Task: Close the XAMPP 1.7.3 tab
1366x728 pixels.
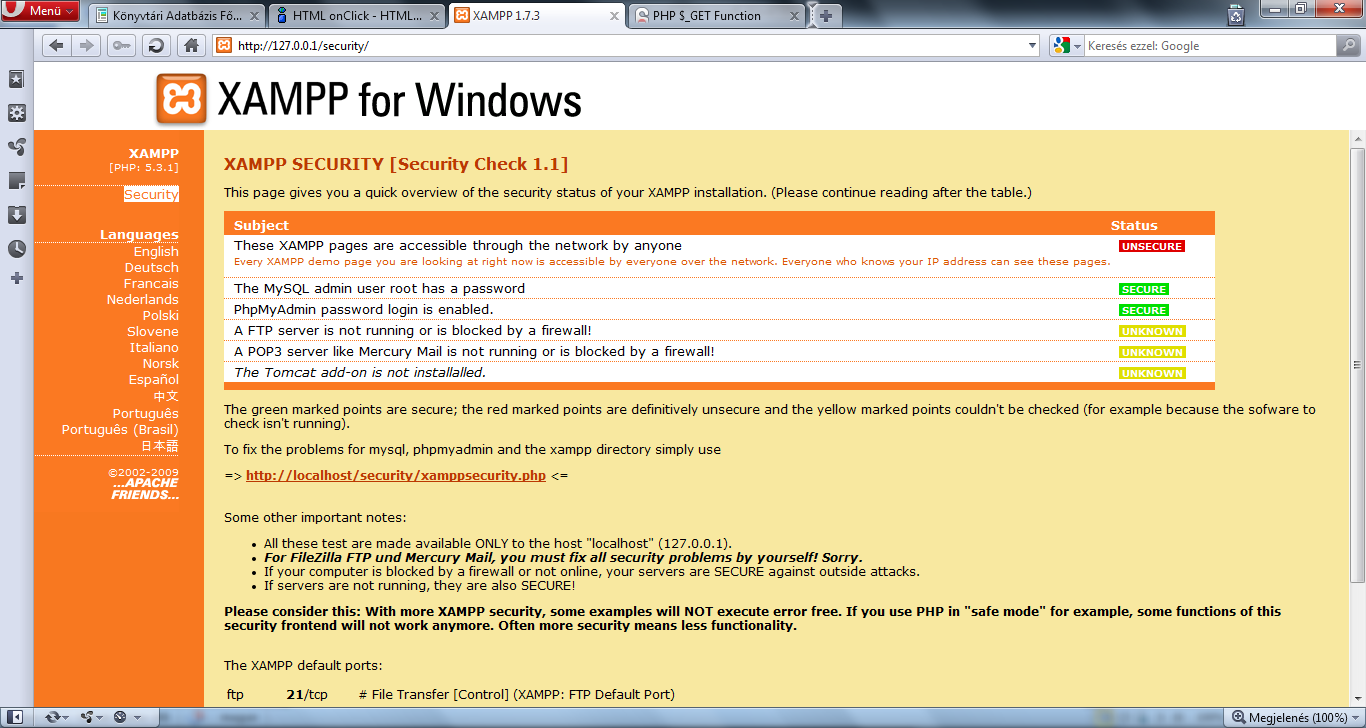Action: (613, 16)
